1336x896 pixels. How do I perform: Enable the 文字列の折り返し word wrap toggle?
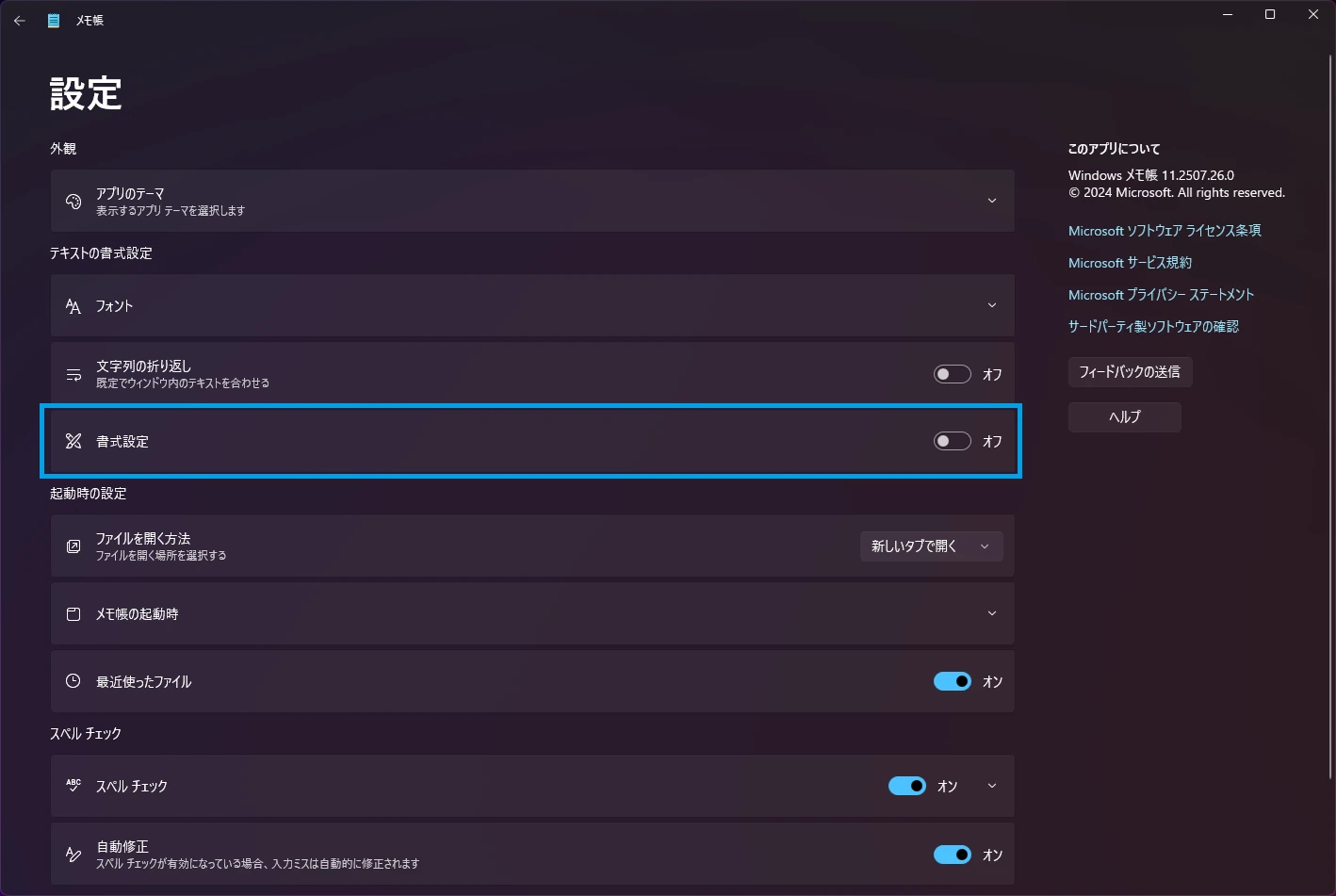pos(952,374)
